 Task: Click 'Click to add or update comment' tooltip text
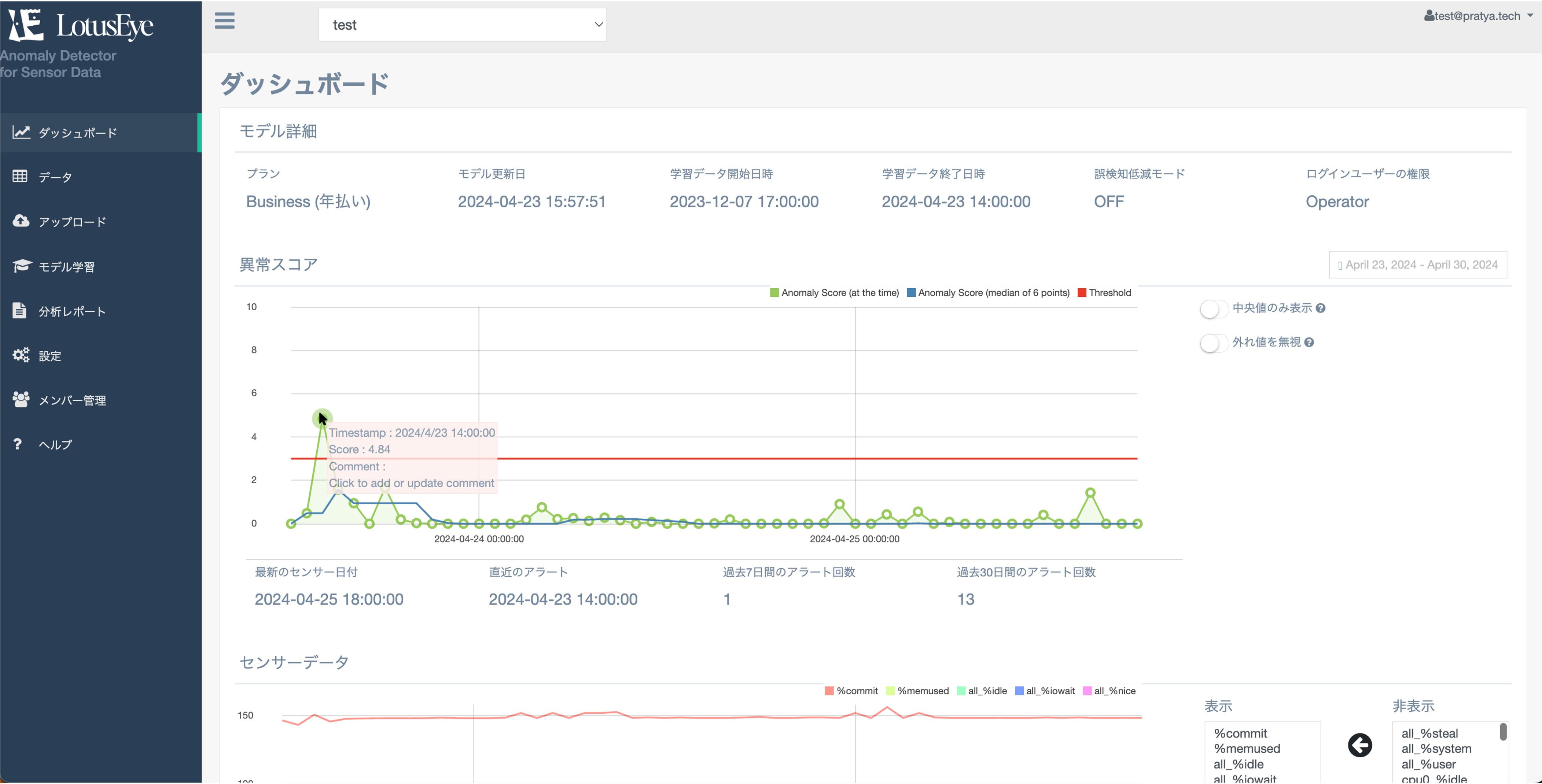pyautogui.click(x=411, y=483)
